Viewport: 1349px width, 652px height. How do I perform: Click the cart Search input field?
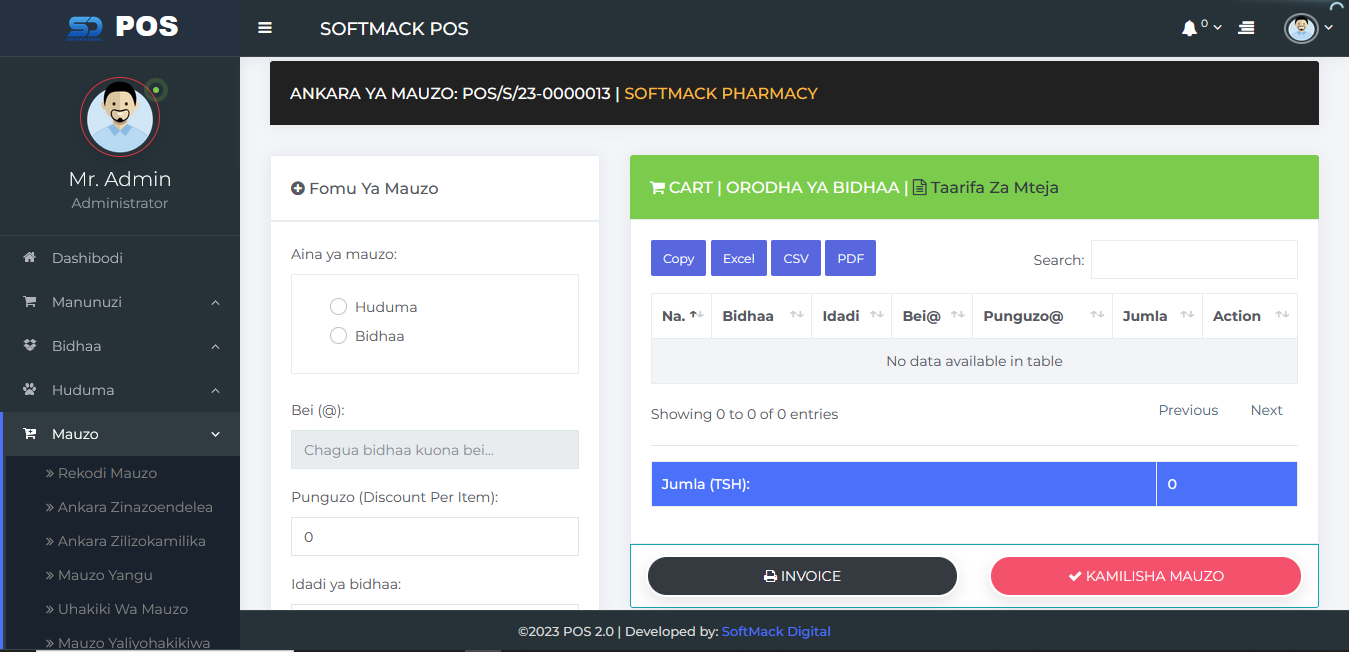point(1193,259)
